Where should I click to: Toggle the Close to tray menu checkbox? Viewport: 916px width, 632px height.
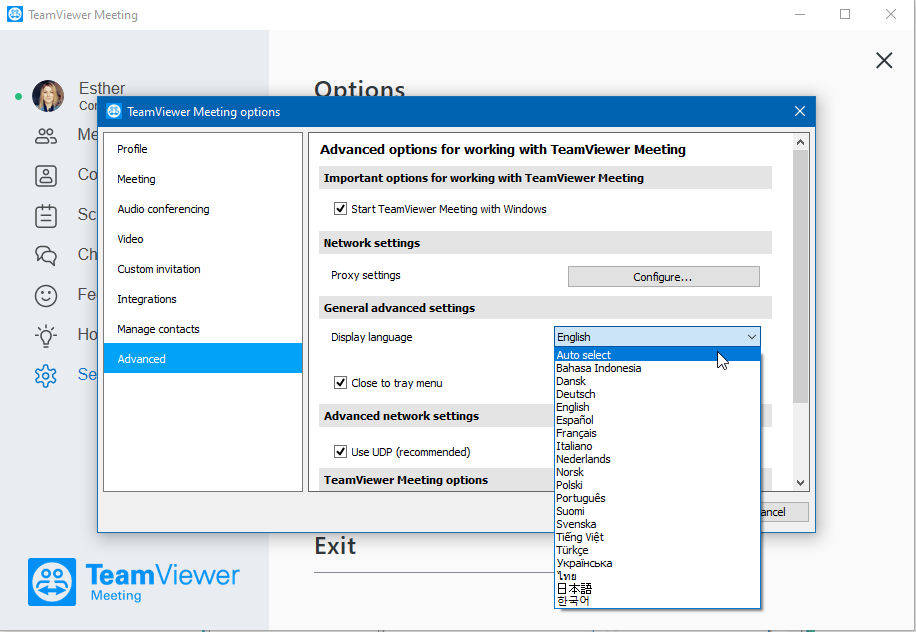pyautogui.click(x=340, y=383)
